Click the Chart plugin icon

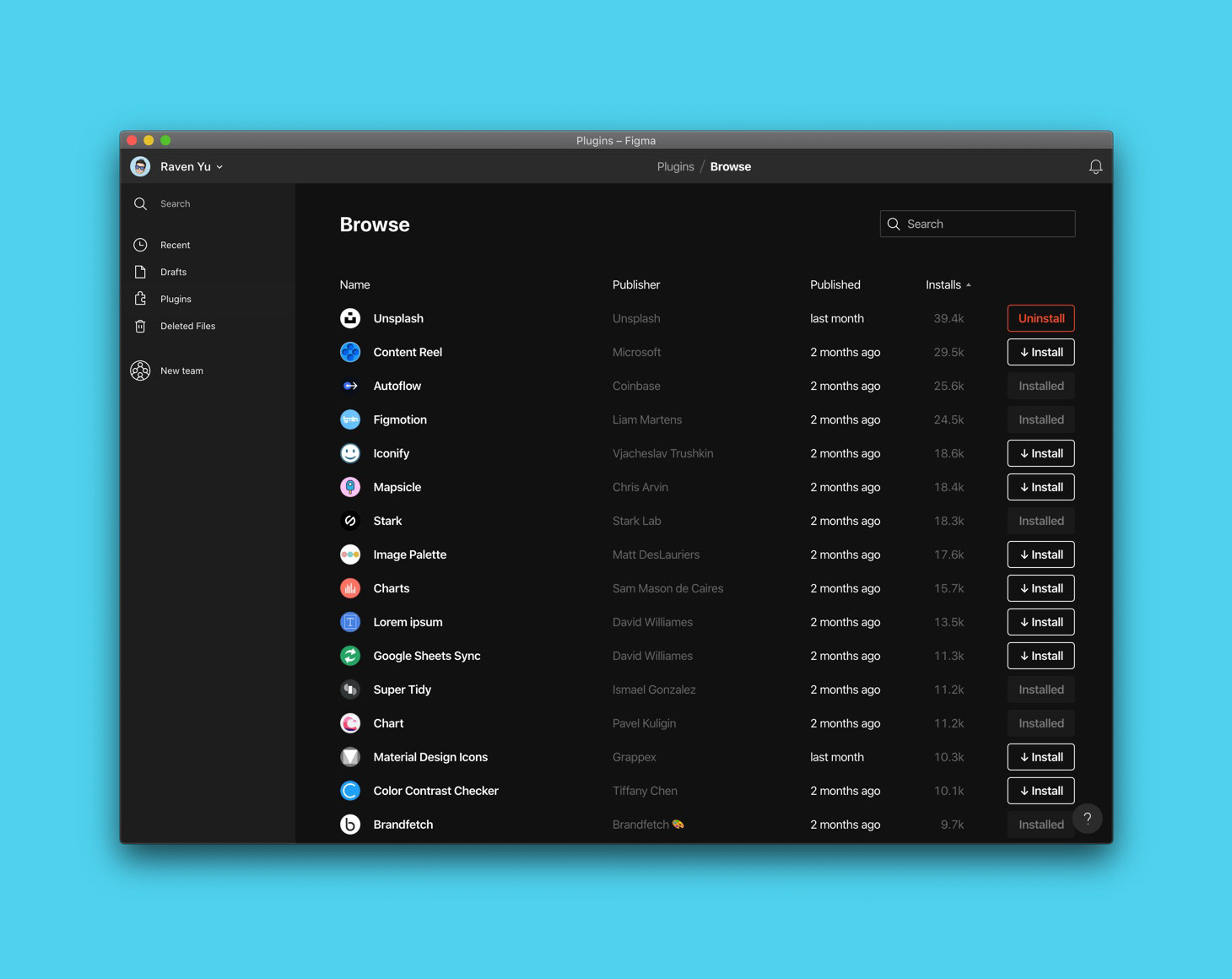(350, 723)
